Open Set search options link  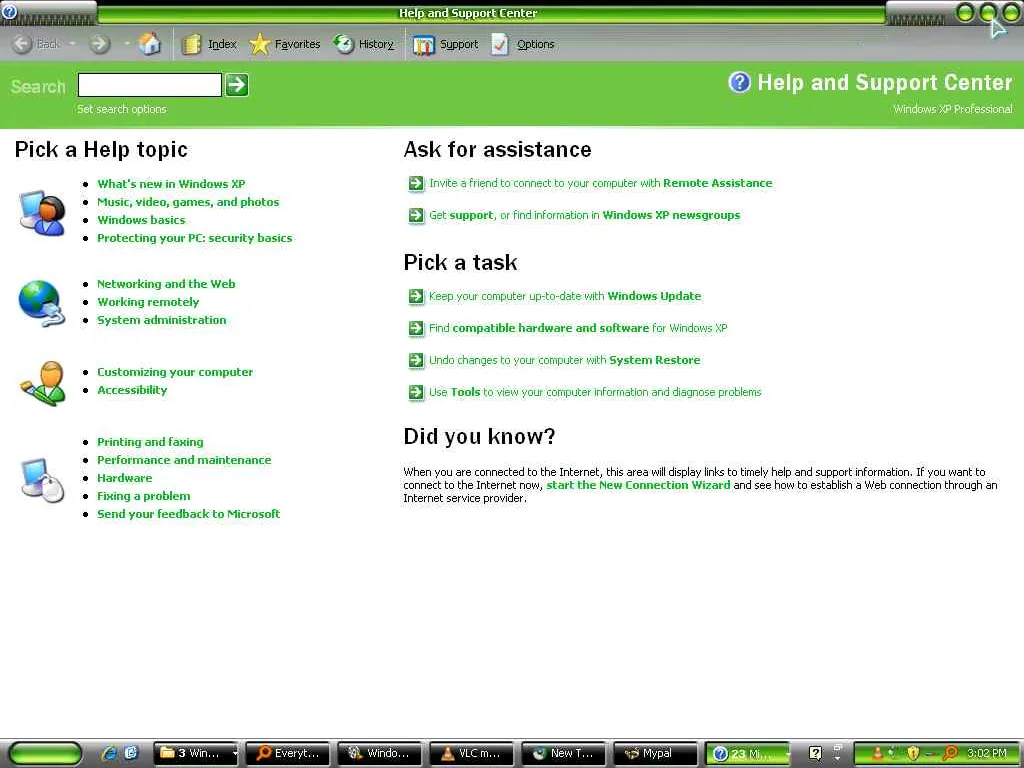point(121,109)
